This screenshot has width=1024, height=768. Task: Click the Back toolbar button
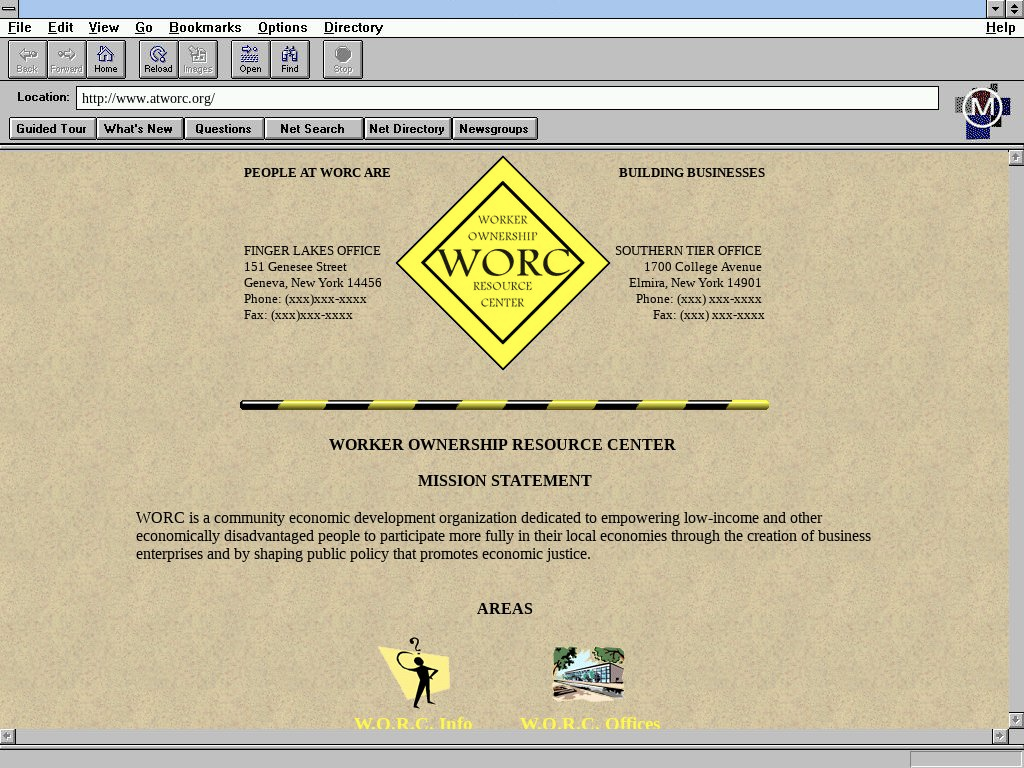click(27, 59)
